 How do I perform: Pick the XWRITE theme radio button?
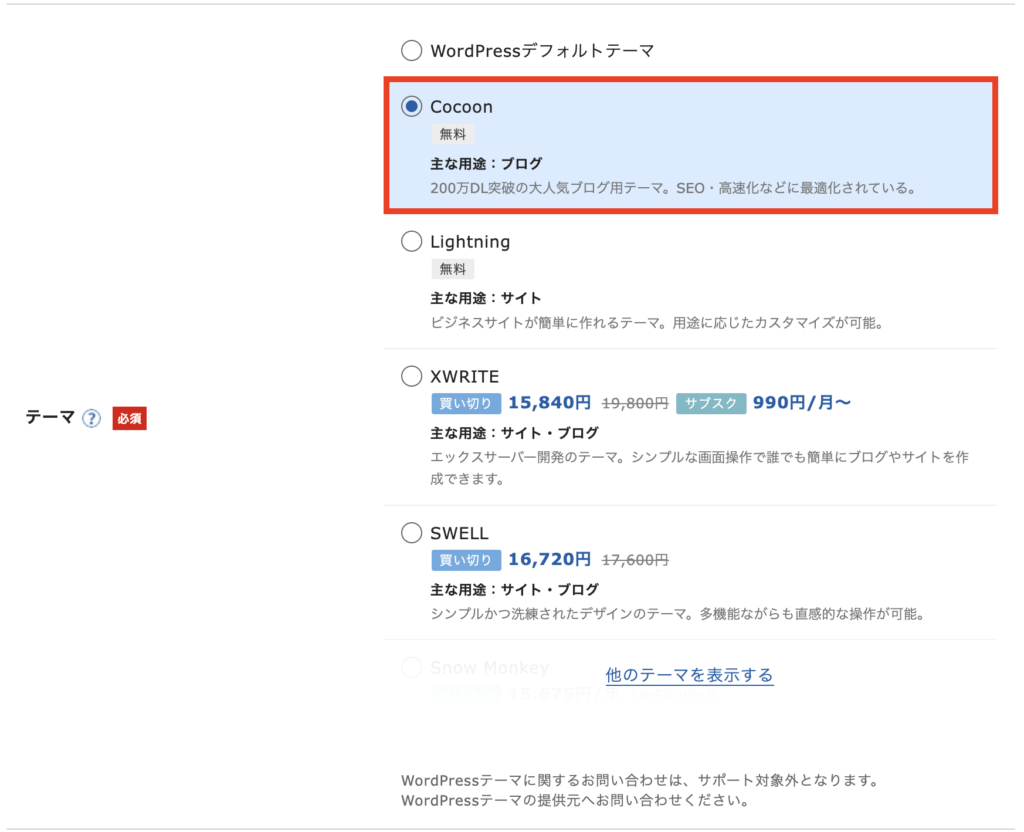411,376
